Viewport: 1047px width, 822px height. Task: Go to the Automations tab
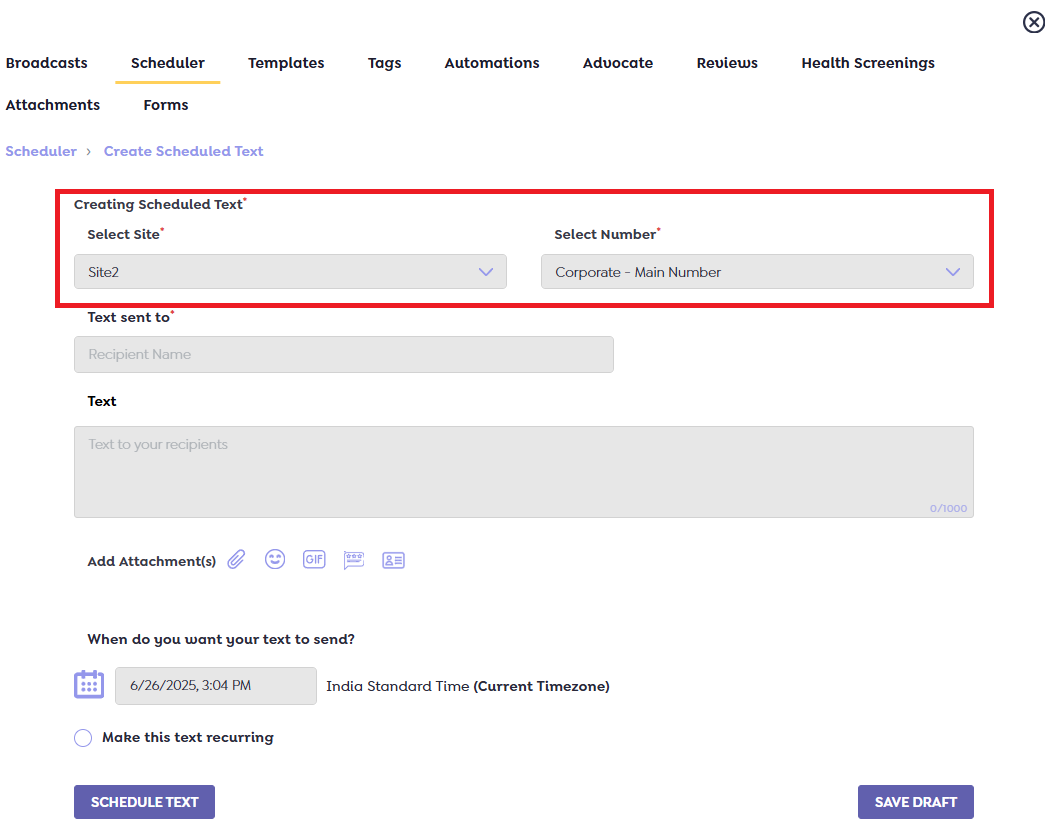click(x=492, y=63)
